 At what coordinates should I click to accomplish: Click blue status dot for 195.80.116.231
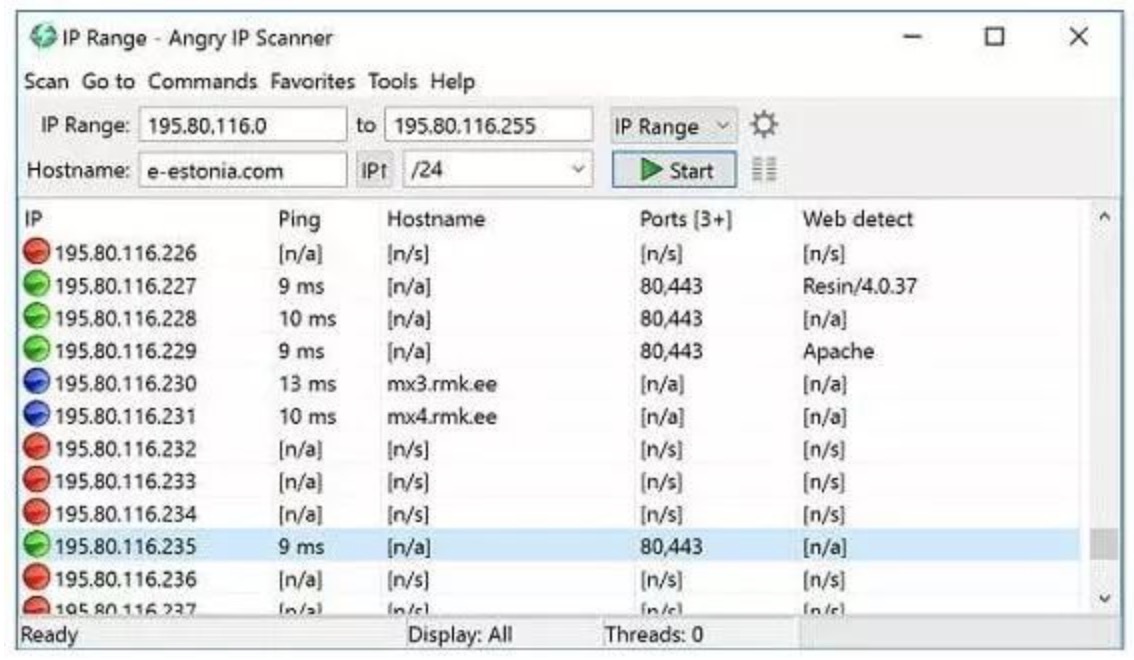point(36,415)
